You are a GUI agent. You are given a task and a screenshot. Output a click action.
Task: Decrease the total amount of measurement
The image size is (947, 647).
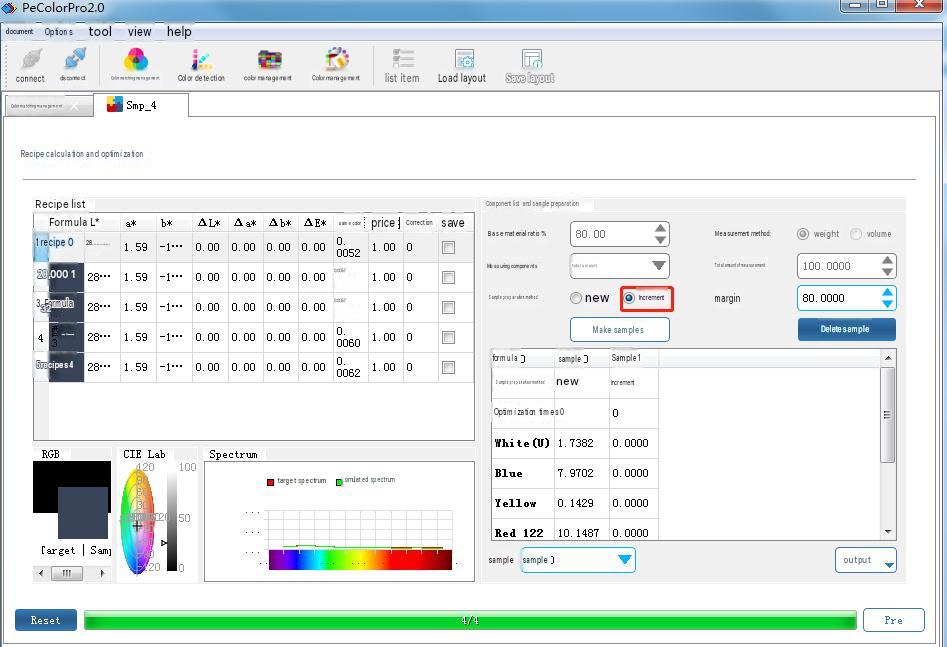pos(887,272)
